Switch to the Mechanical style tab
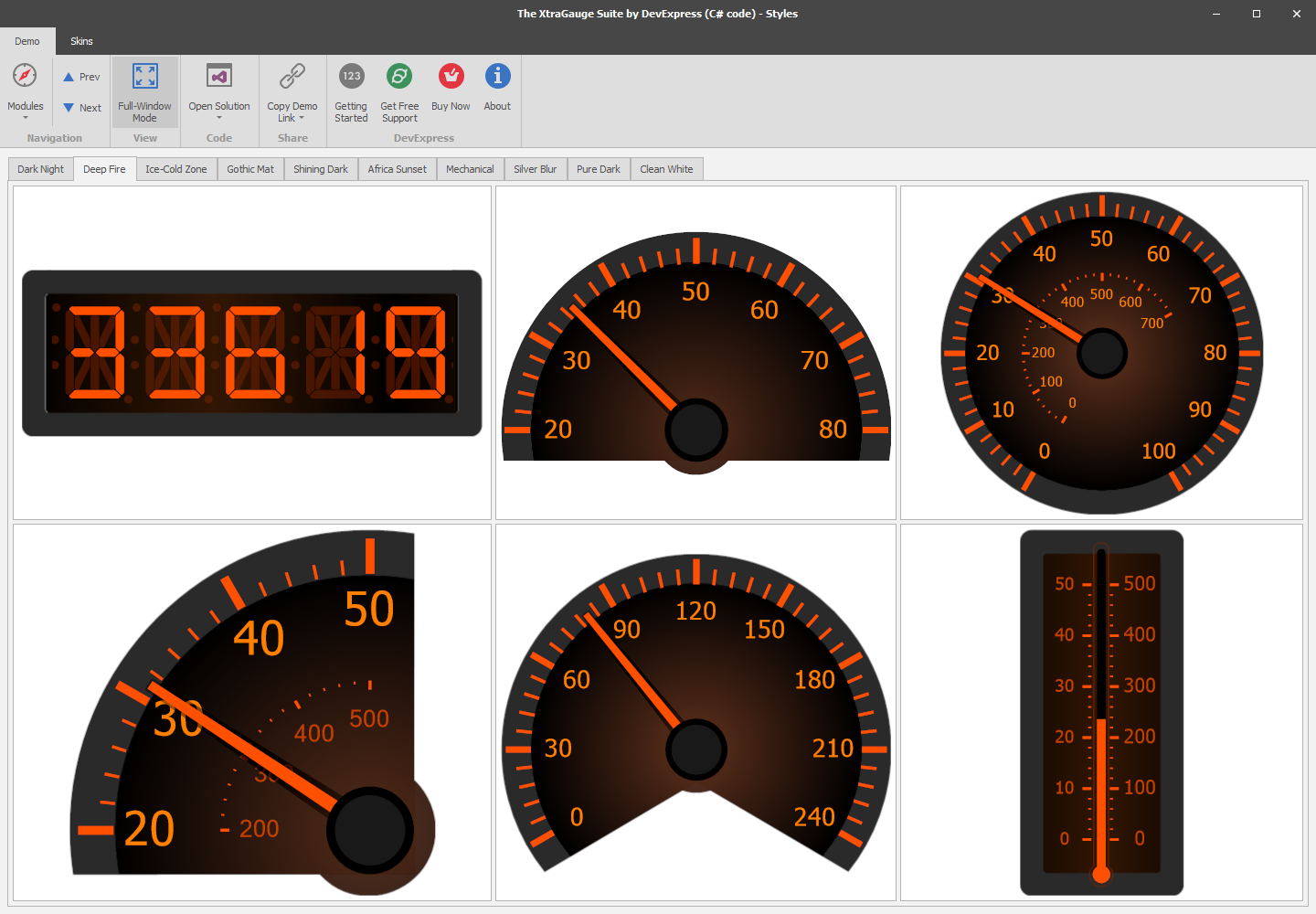 pos(470,169)
